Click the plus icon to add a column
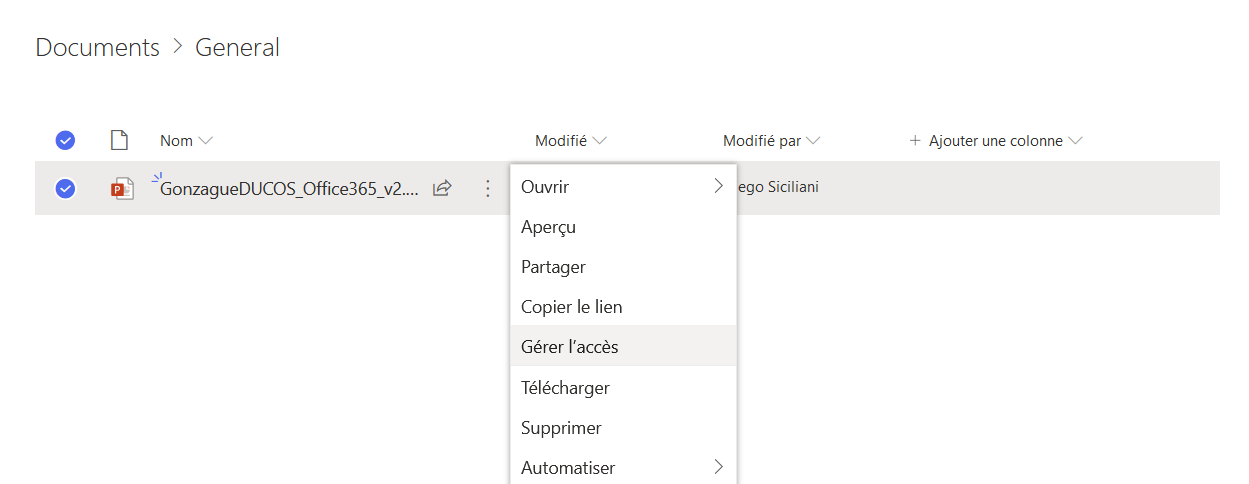 914,141
